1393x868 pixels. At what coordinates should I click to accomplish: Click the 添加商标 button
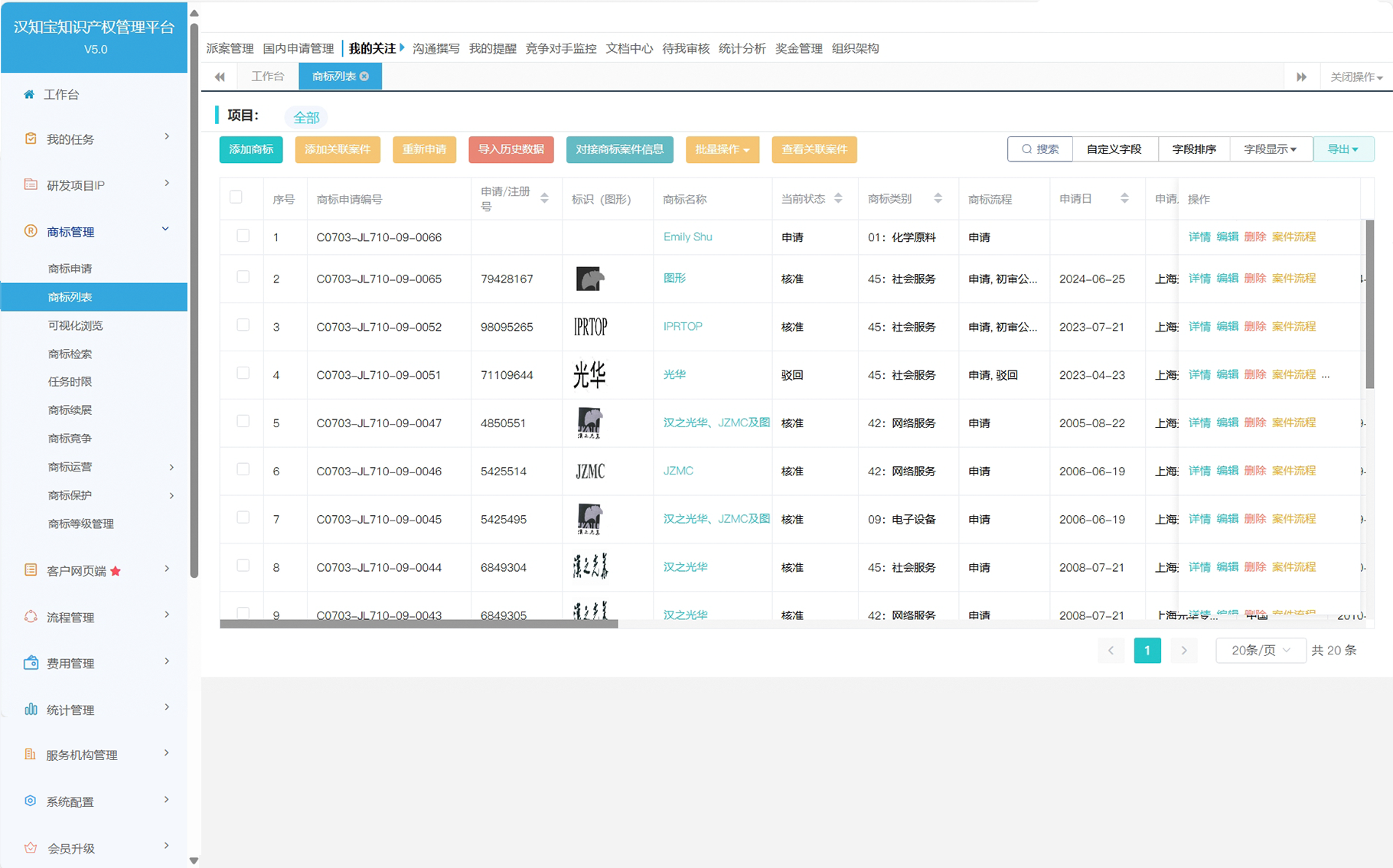point(251,150)
